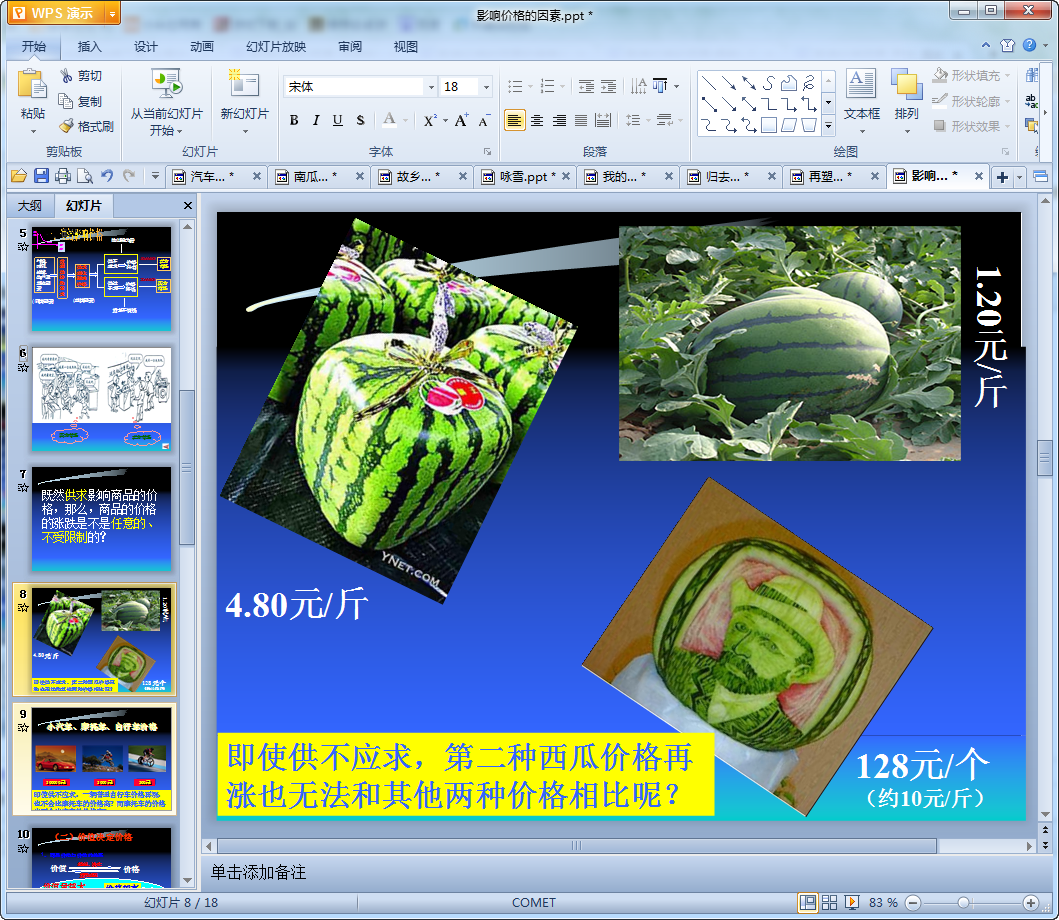Click the Shape Effects icon
1059x920 pixels.
[939, 125]
